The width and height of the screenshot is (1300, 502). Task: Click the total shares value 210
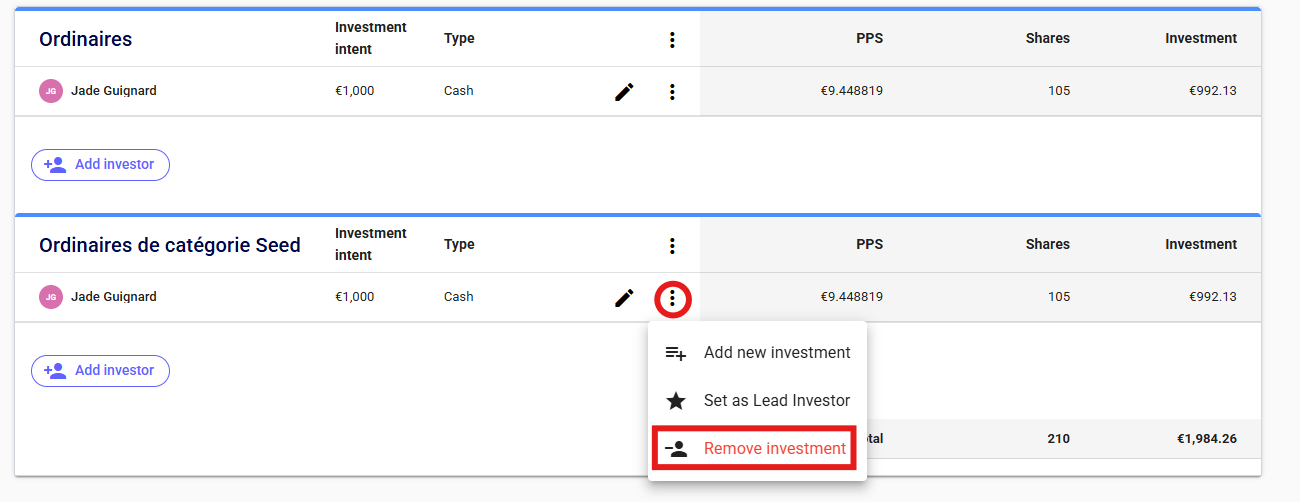pyautogui.click(x=1057, y=439)
